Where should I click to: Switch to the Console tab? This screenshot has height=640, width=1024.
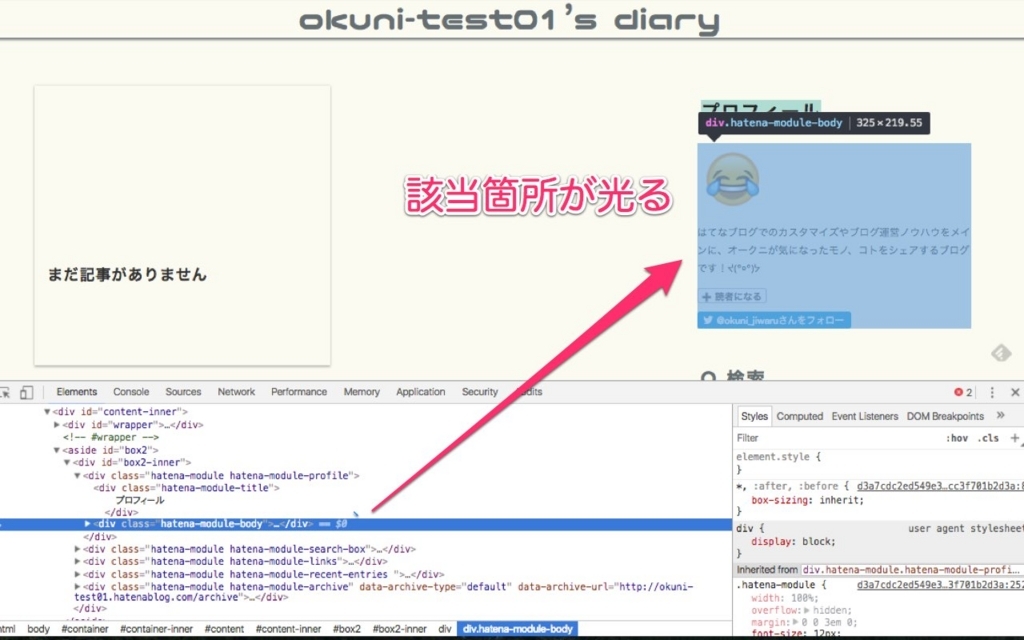[131, 392]
